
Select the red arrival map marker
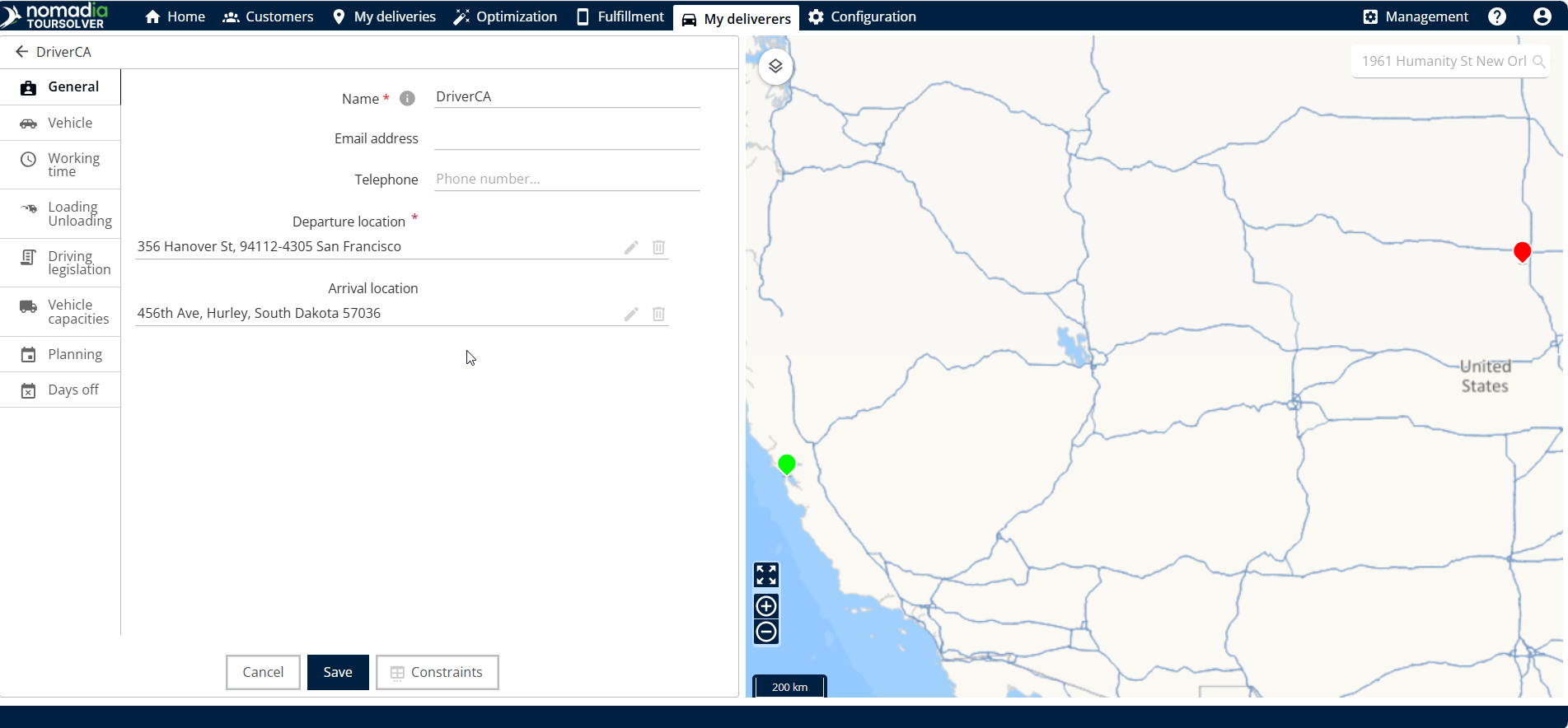point(1522,251)
